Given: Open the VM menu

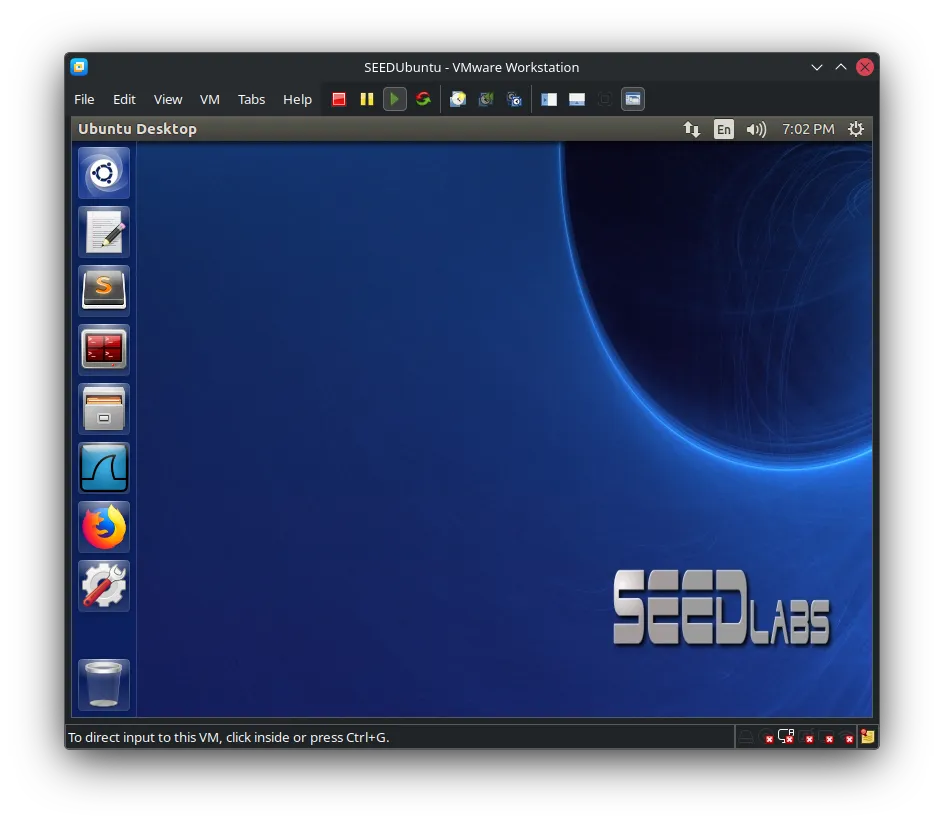Looking at the screenshot, I should click(x=209, y=99).
